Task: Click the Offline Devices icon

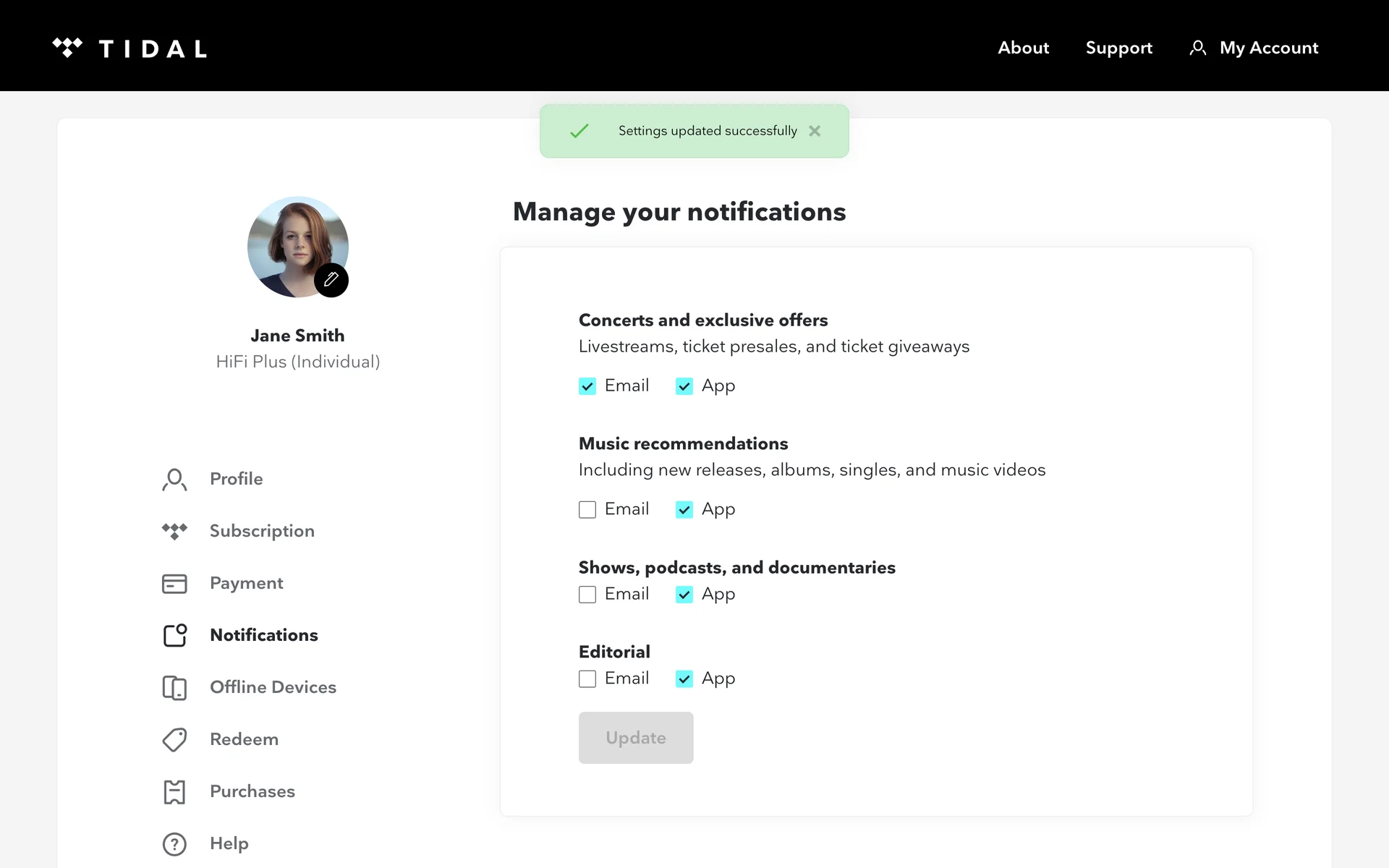Action: (174, 688)
